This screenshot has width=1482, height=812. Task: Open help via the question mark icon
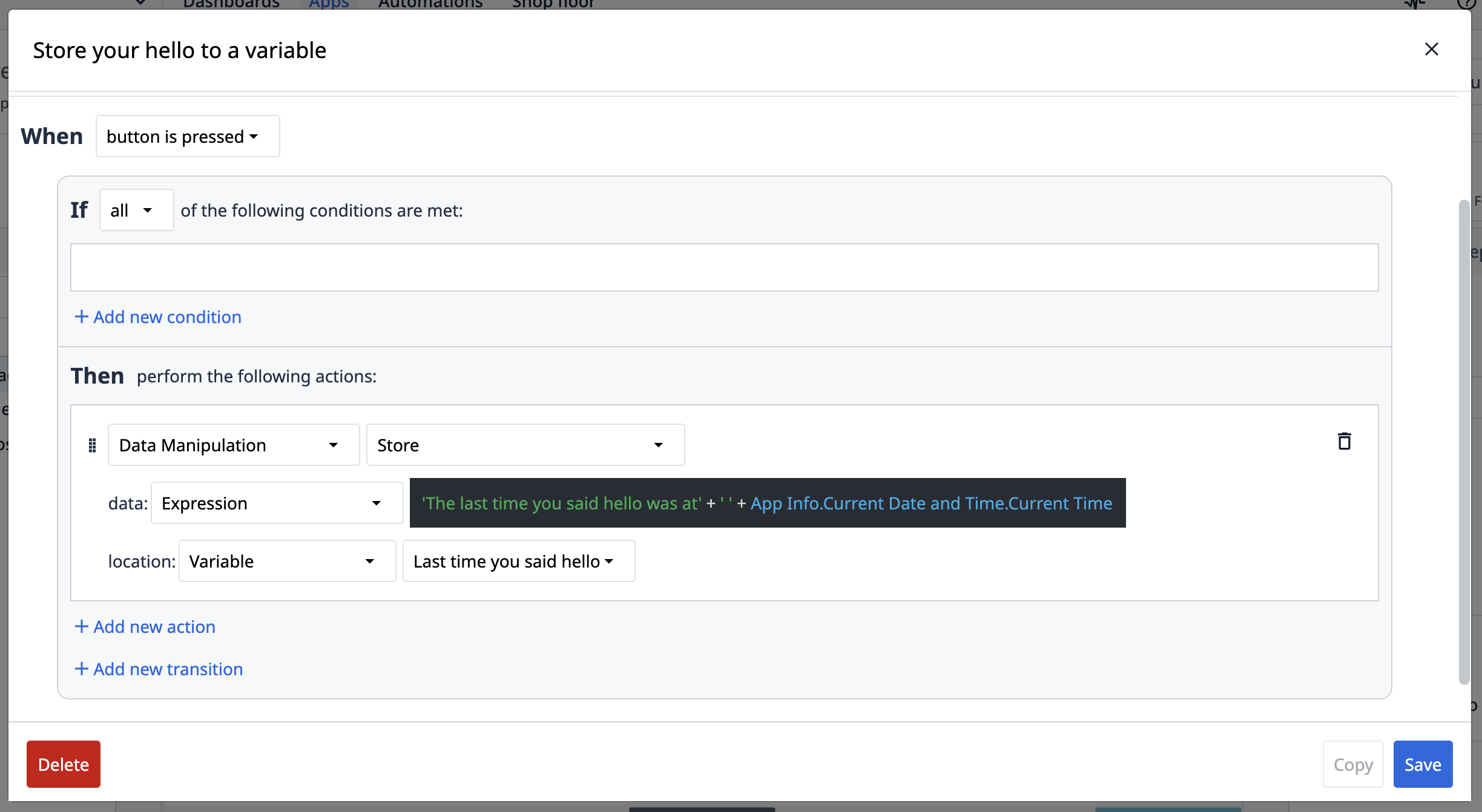tap(1466, 4)
